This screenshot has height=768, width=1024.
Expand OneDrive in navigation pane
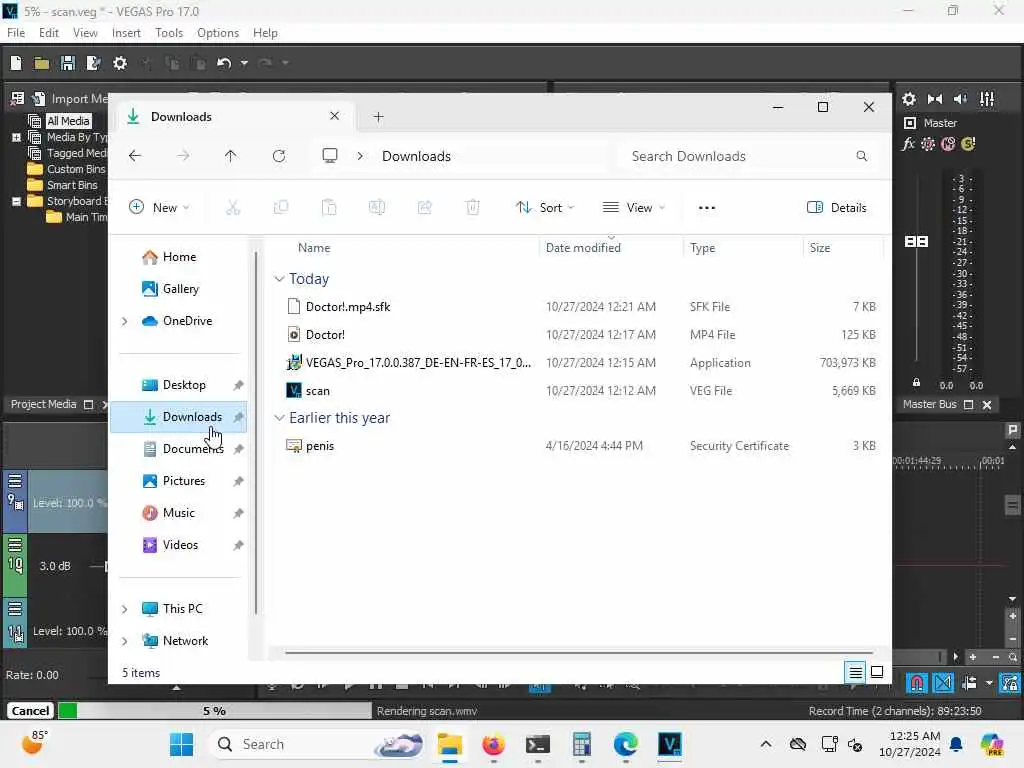point(125,321)
